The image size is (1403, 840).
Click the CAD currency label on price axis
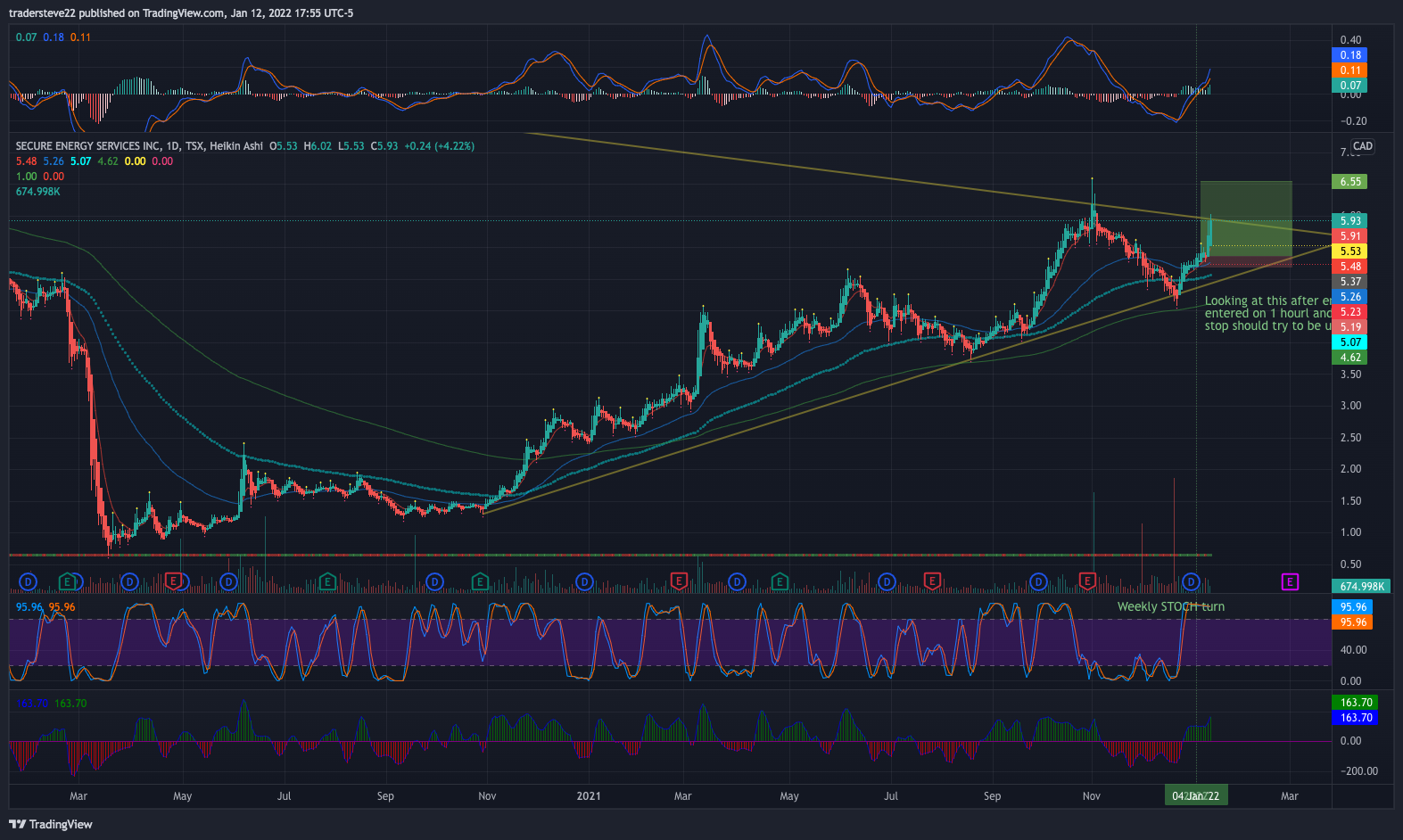1362,146
